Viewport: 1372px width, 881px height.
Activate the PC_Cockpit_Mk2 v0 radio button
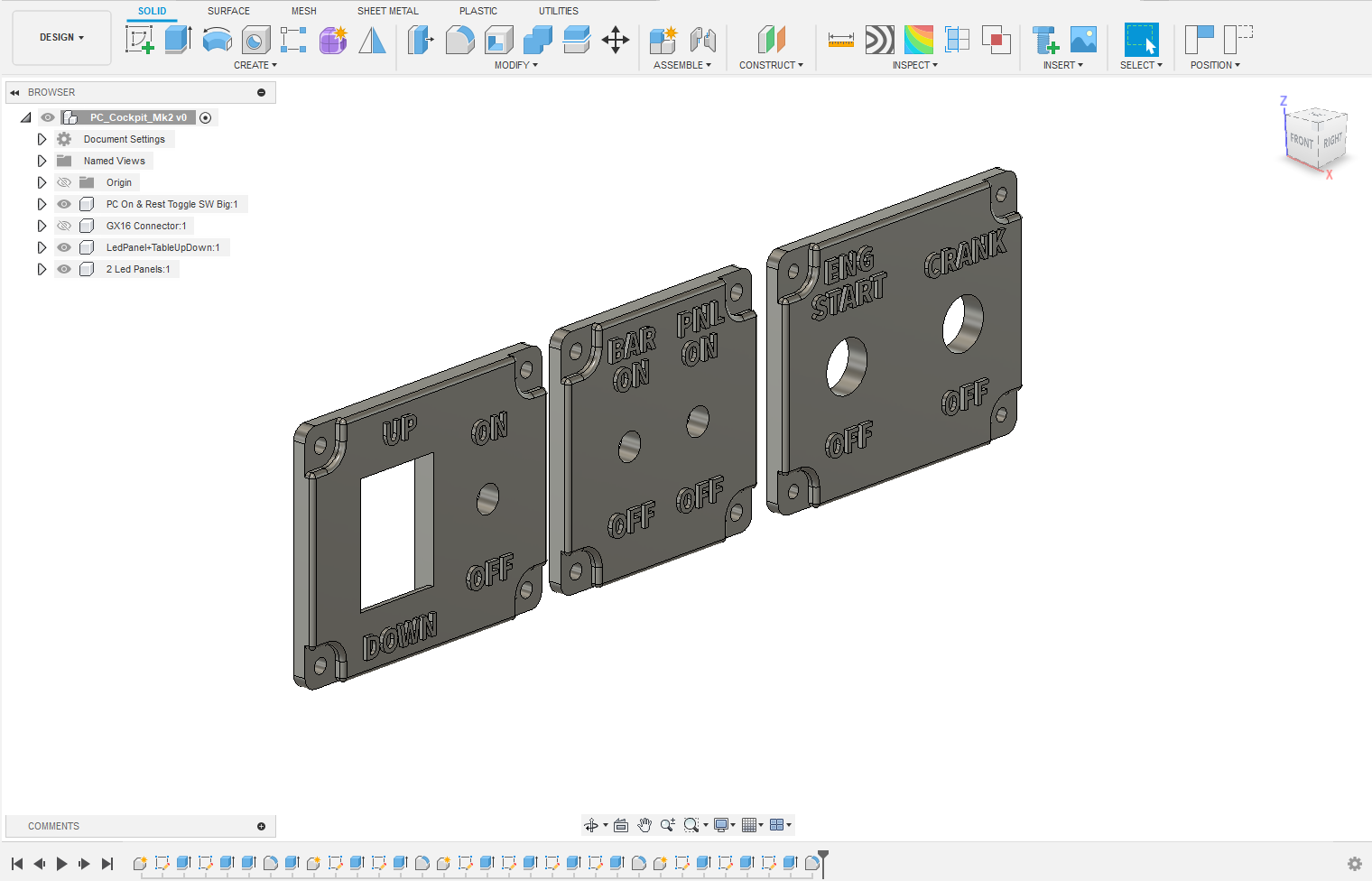click(206, 117)
